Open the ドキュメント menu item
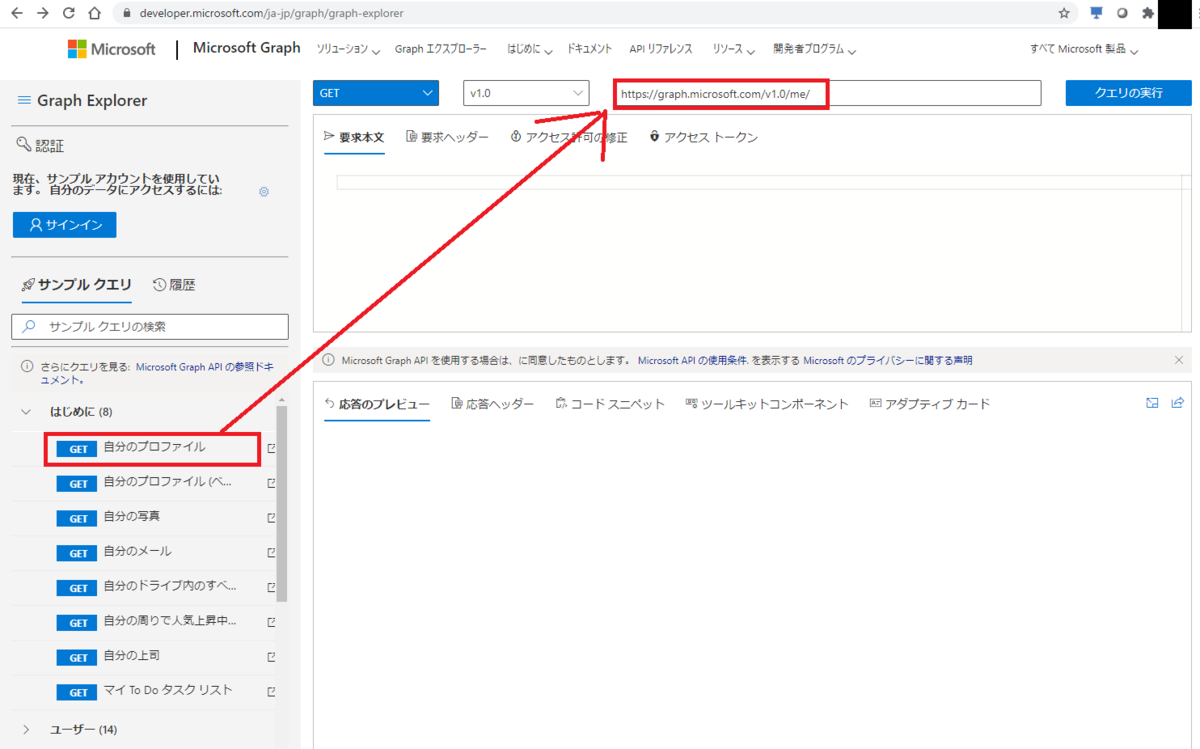The width and height of the screenshot is (1200, 749). coord(589,48)
